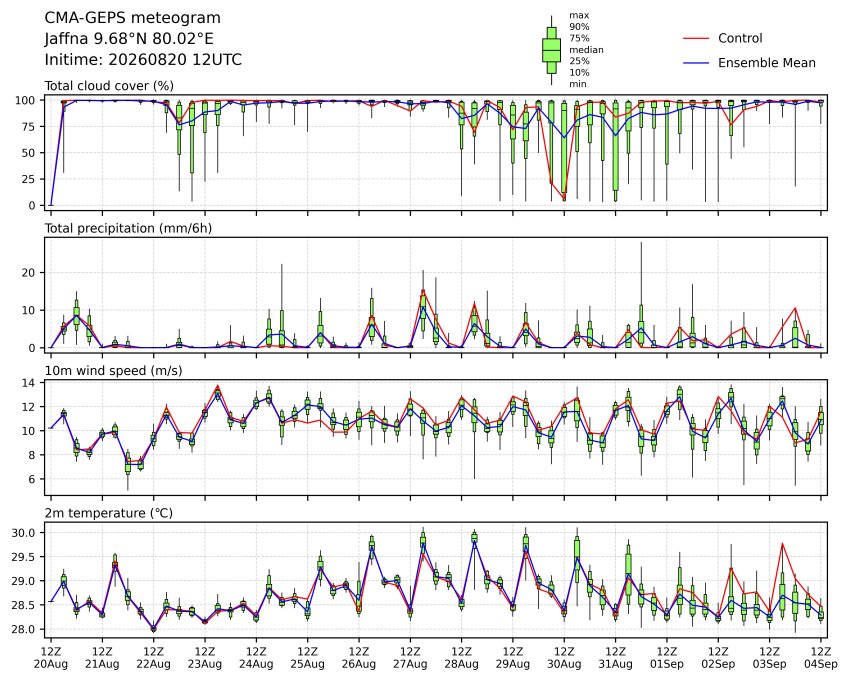
Task: Click the 12Z 04Sep time axis label
Action: pyautogui.click(x=821, y=658)
